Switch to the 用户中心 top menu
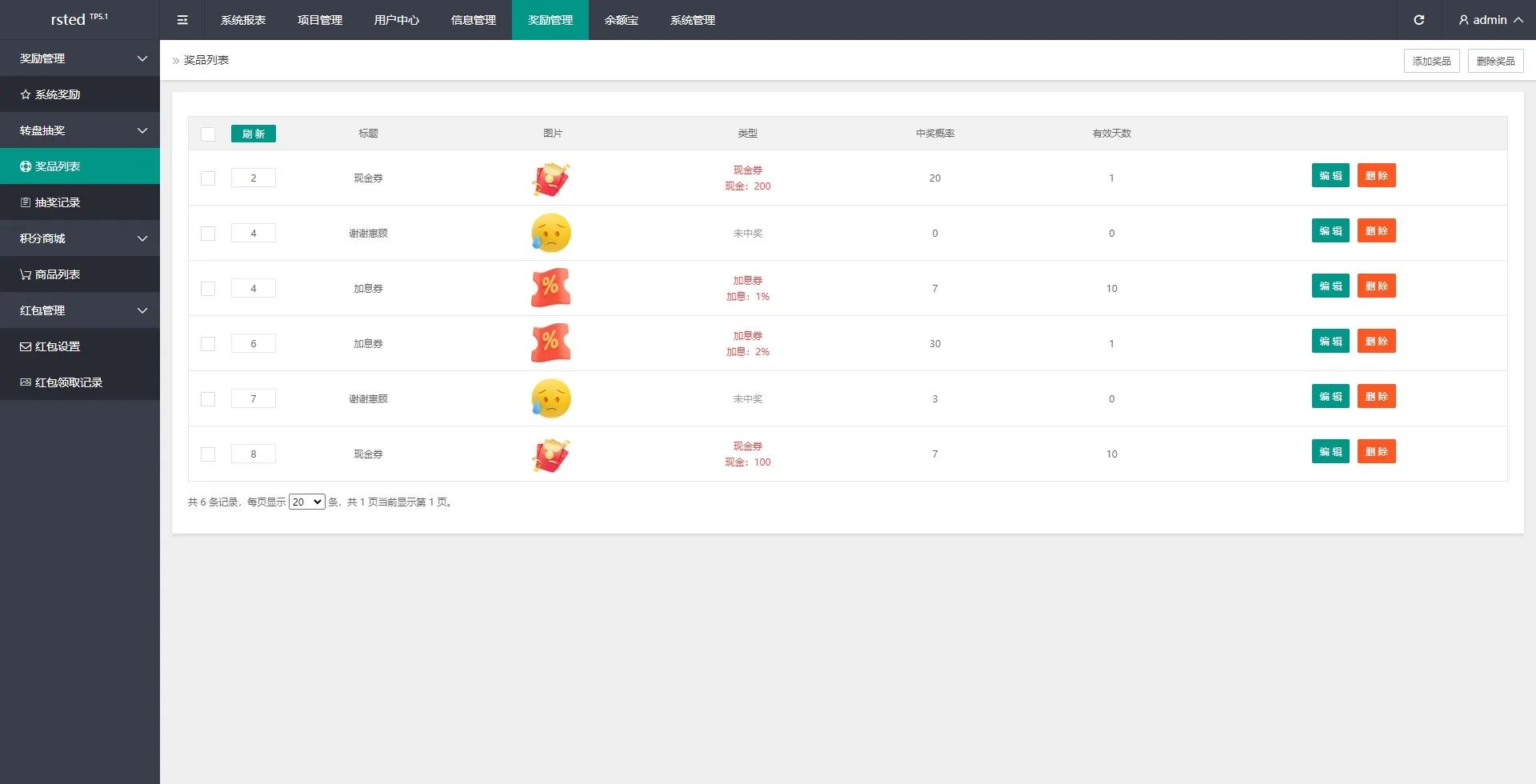The image size is (1536, 784). (x=396, y=20)
